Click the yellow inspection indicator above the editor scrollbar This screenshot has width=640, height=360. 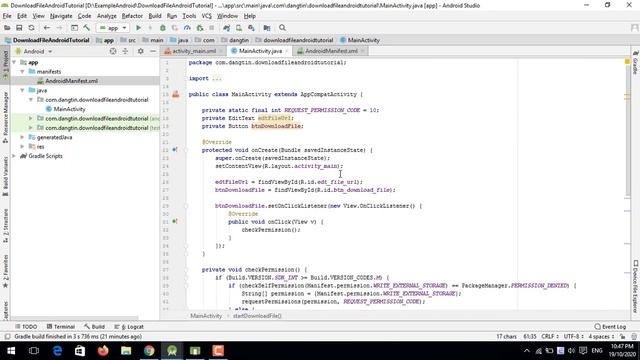click(x=627, y=61)
